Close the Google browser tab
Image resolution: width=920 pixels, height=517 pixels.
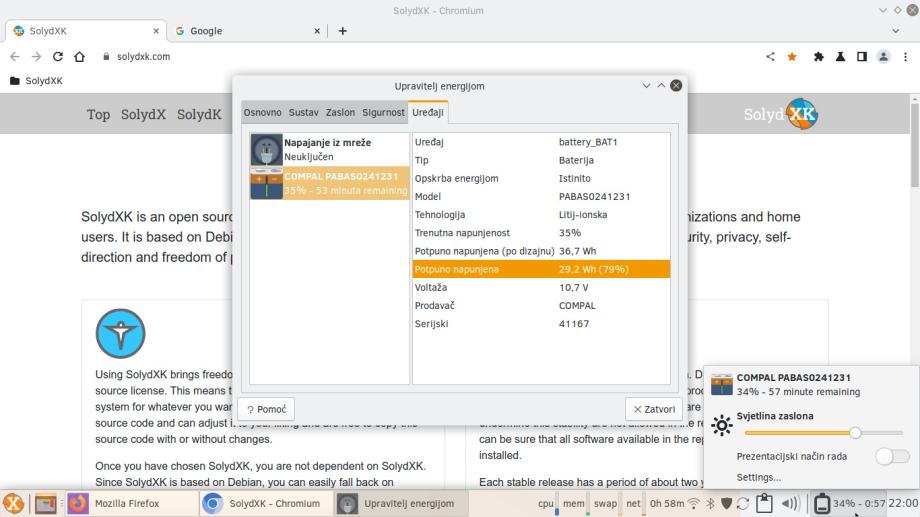click(x=317, y=31)
